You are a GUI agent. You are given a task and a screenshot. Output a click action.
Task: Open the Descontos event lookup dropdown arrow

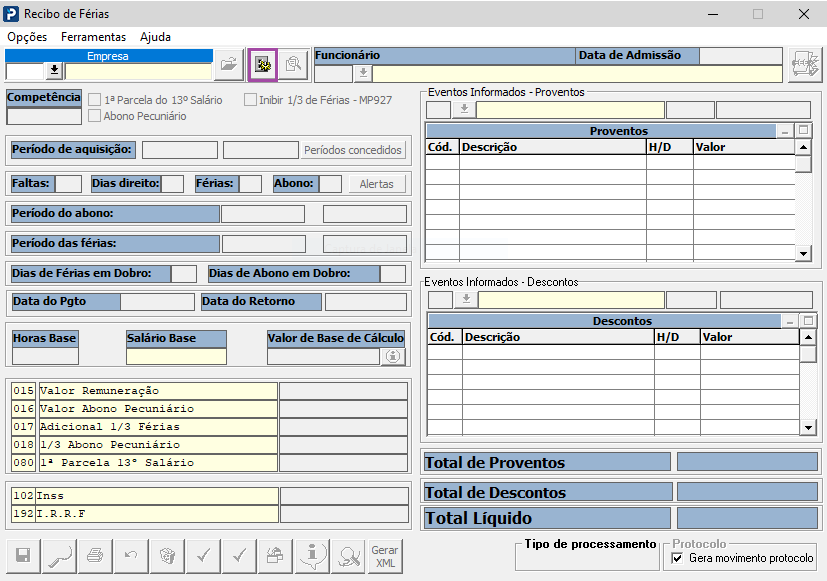466,299
